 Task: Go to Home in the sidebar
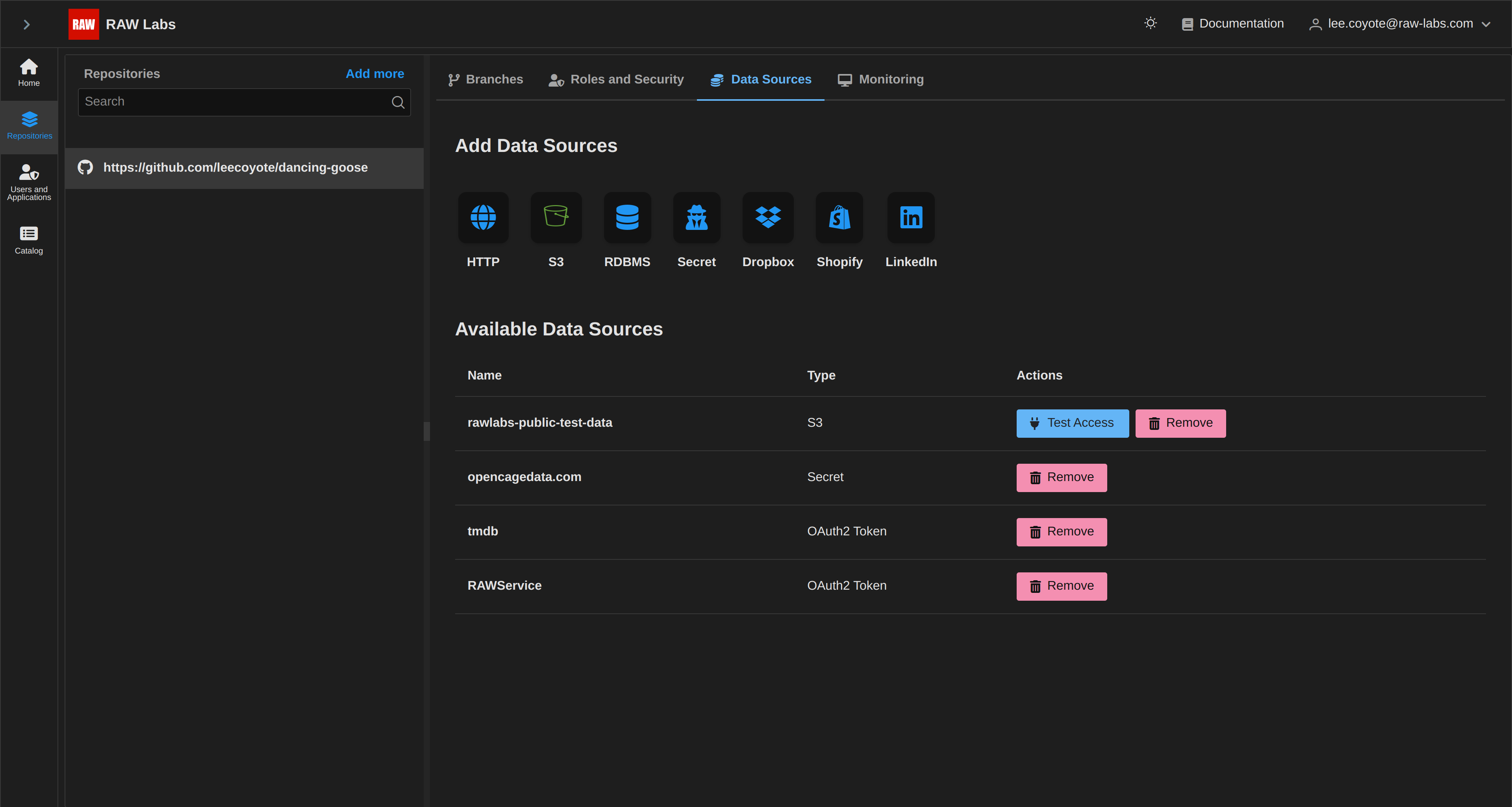[x=29, y=73]
